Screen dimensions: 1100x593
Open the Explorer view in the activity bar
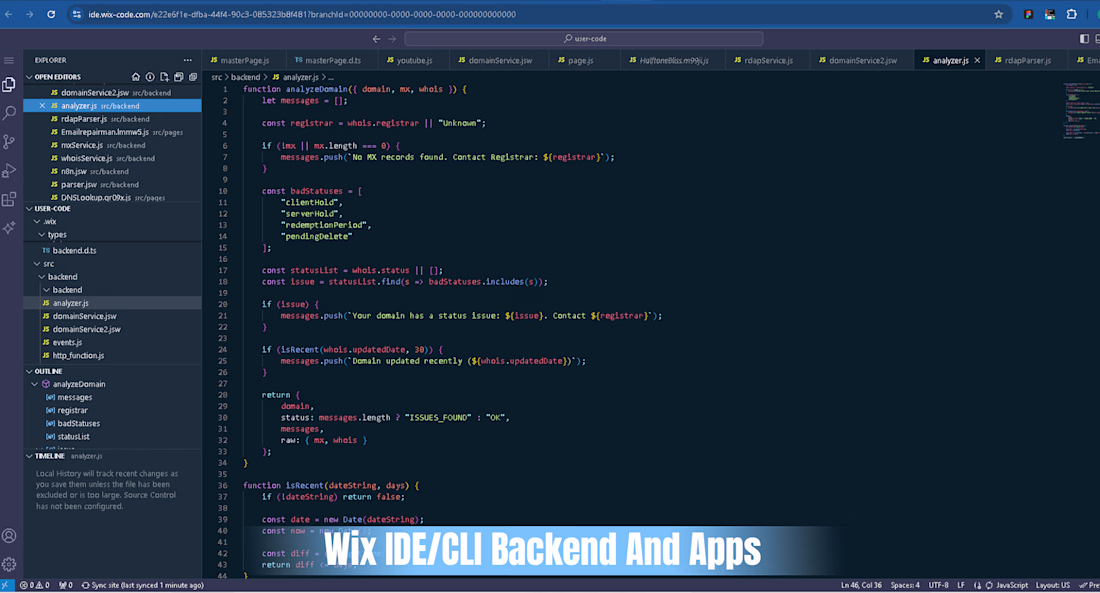(x=9, y=84)
